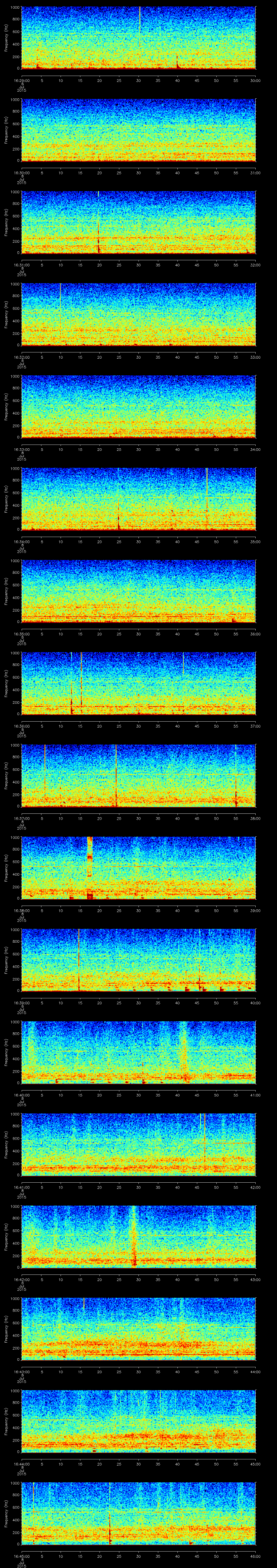Open the 16:35:00 spectrogram panel

pyautogui.click(x=138, y=591)
